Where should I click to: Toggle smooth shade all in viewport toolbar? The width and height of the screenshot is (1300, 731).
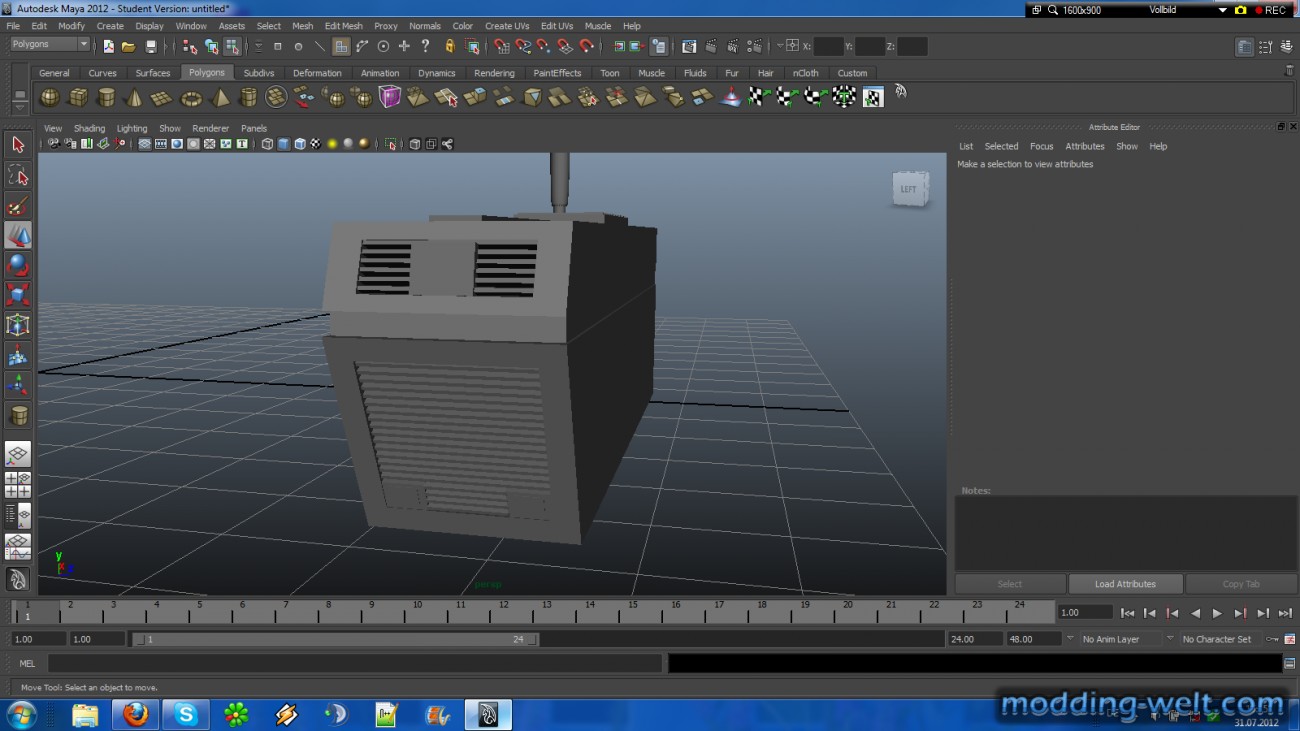point(284,144)
